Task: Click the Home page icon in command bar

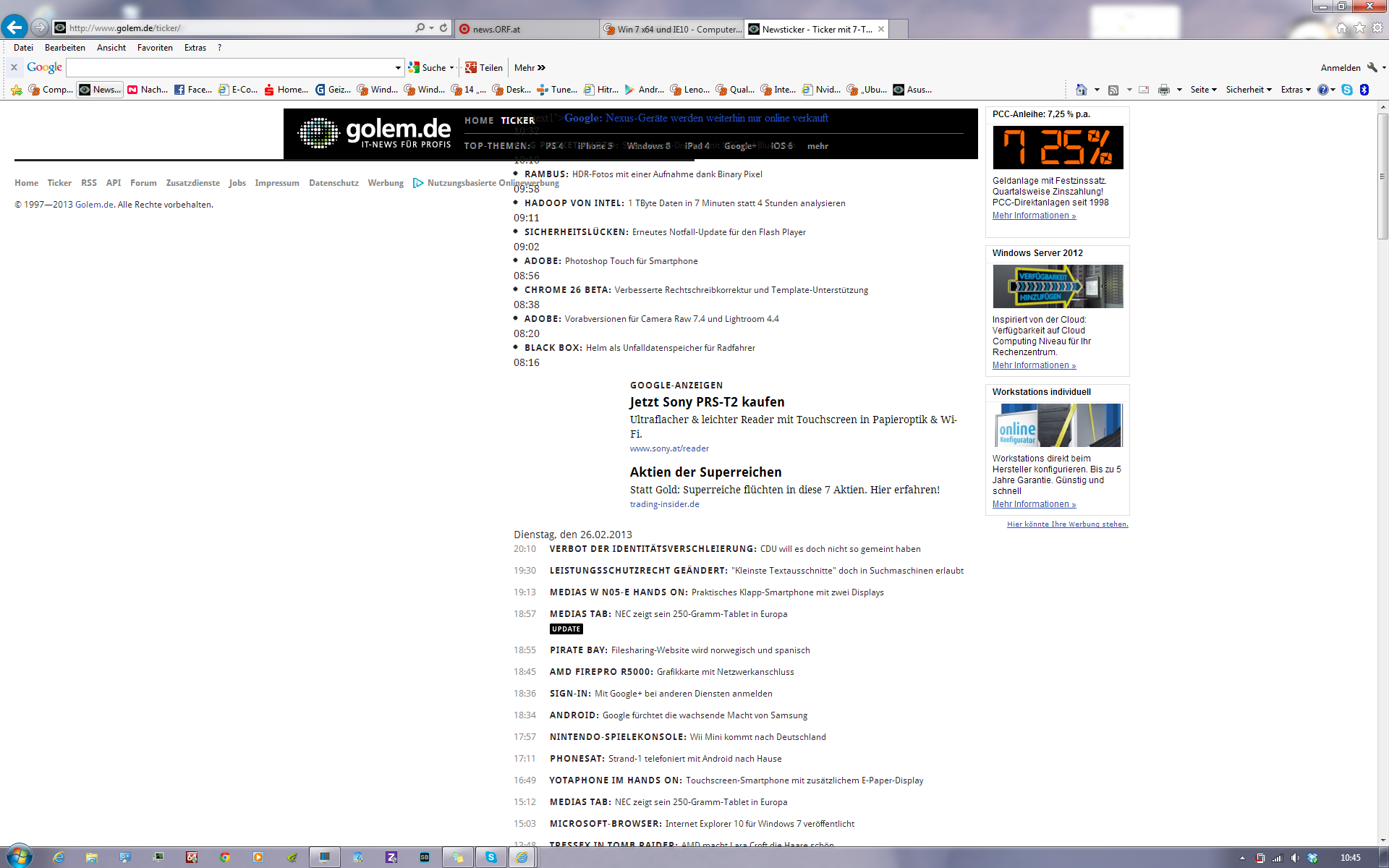Action: [x=1081, y=90]
